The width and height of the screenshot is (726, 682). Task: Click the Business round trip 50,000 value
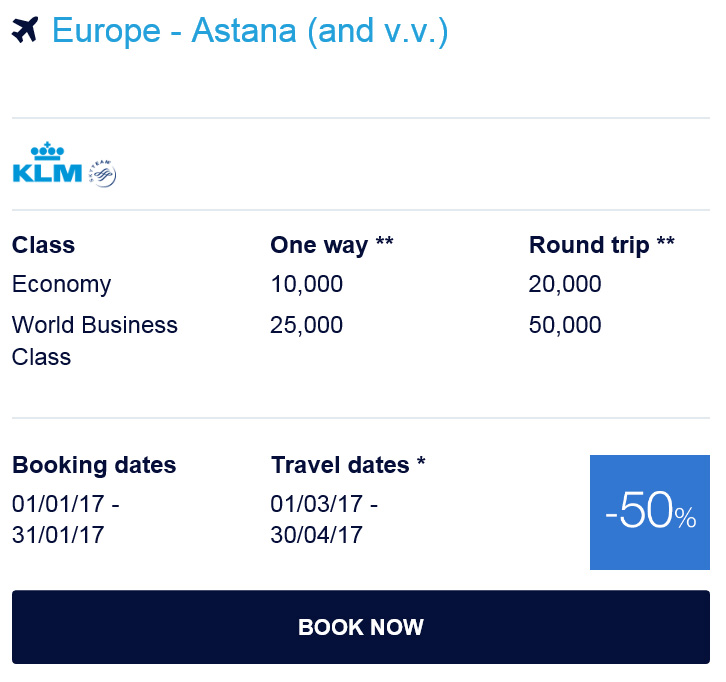click(565, 325)
